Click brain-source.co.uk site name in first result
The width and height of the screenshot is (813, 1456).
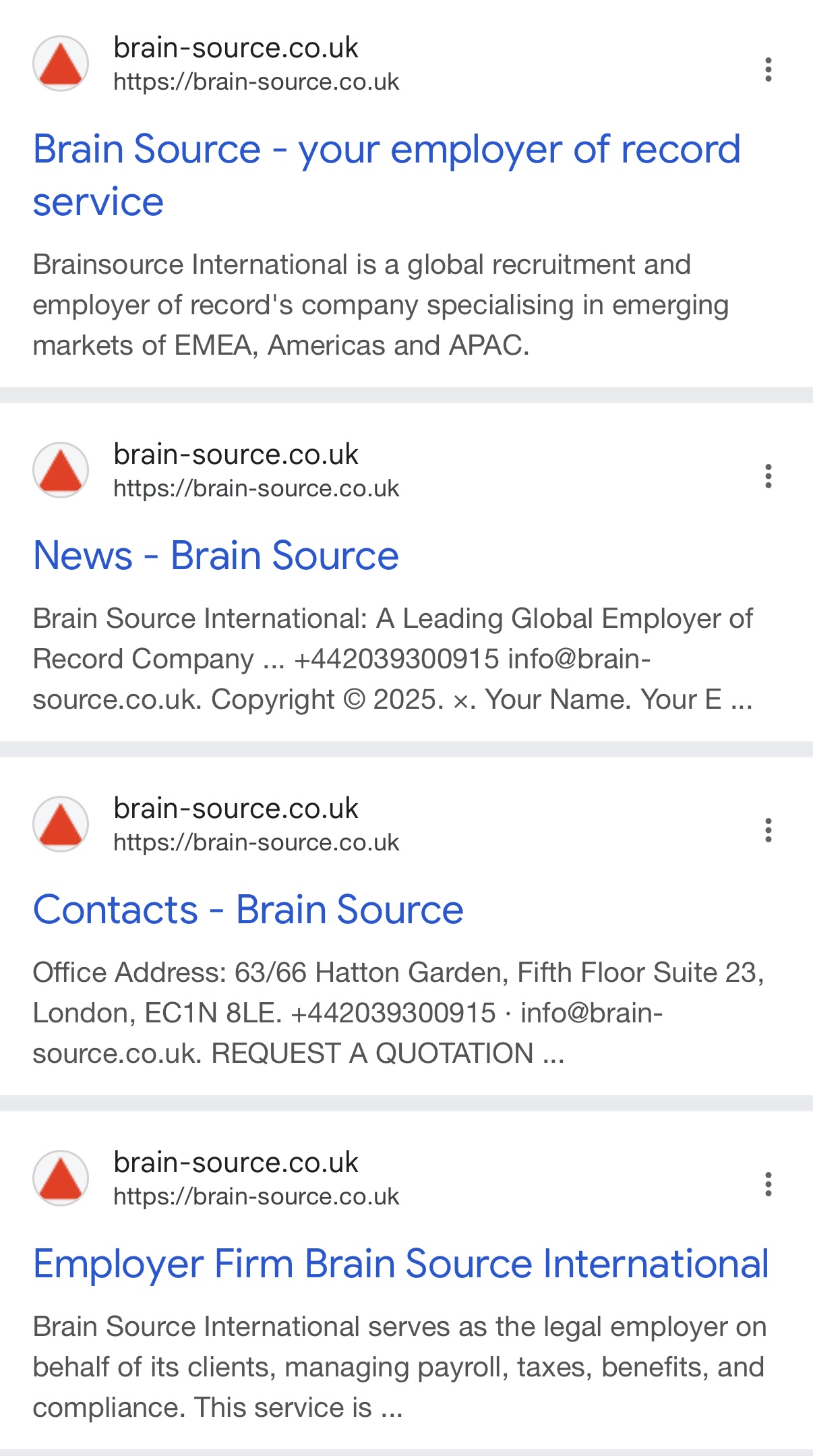click(236, 48)
